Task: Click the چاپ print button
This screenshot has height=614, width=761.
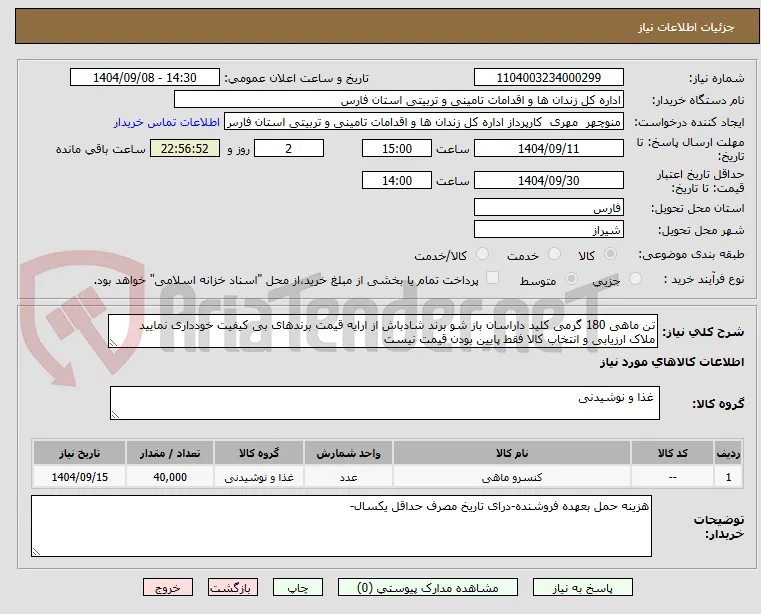Action: tap(298, 587)
